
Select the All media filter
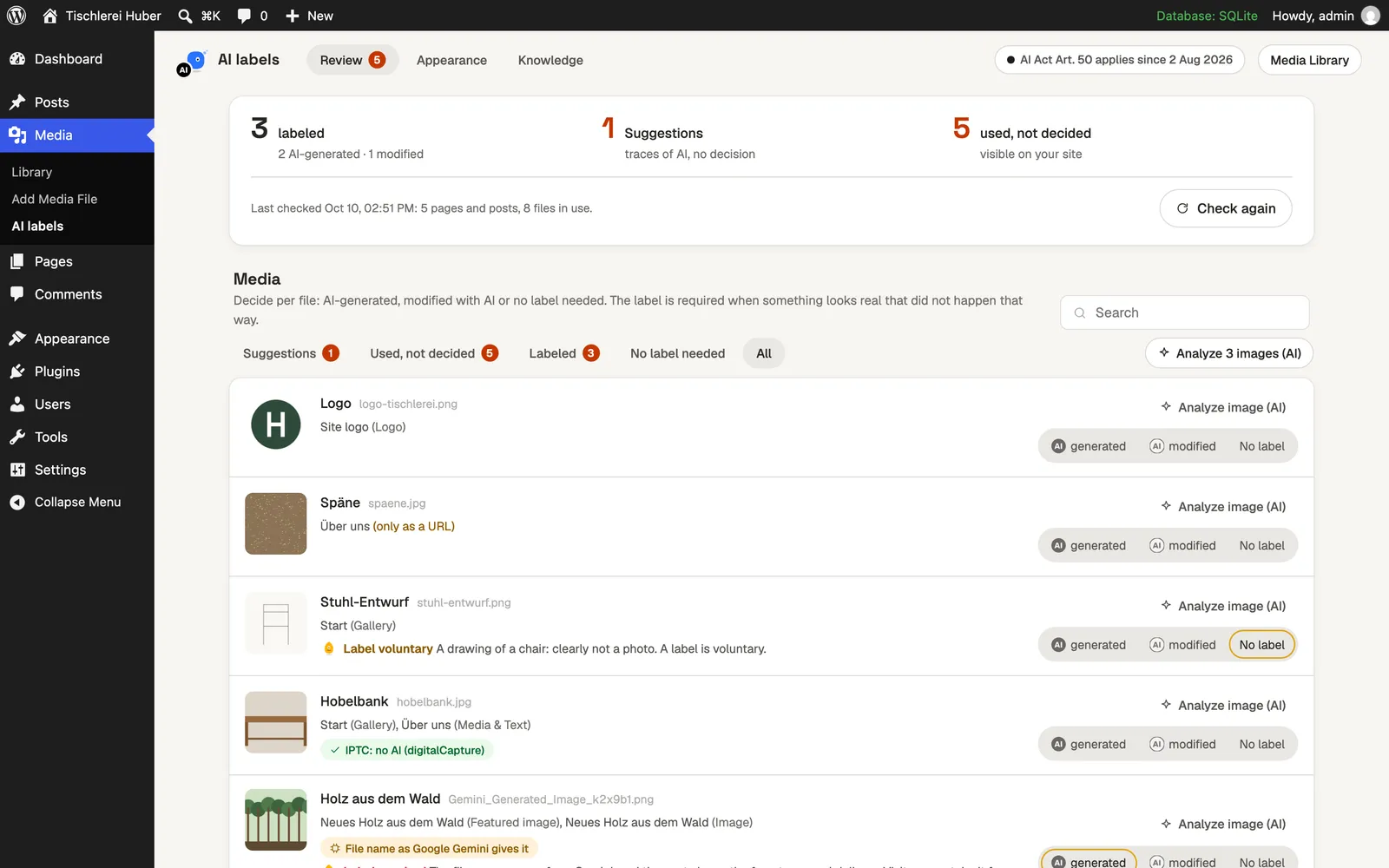[x=764, y=353]
